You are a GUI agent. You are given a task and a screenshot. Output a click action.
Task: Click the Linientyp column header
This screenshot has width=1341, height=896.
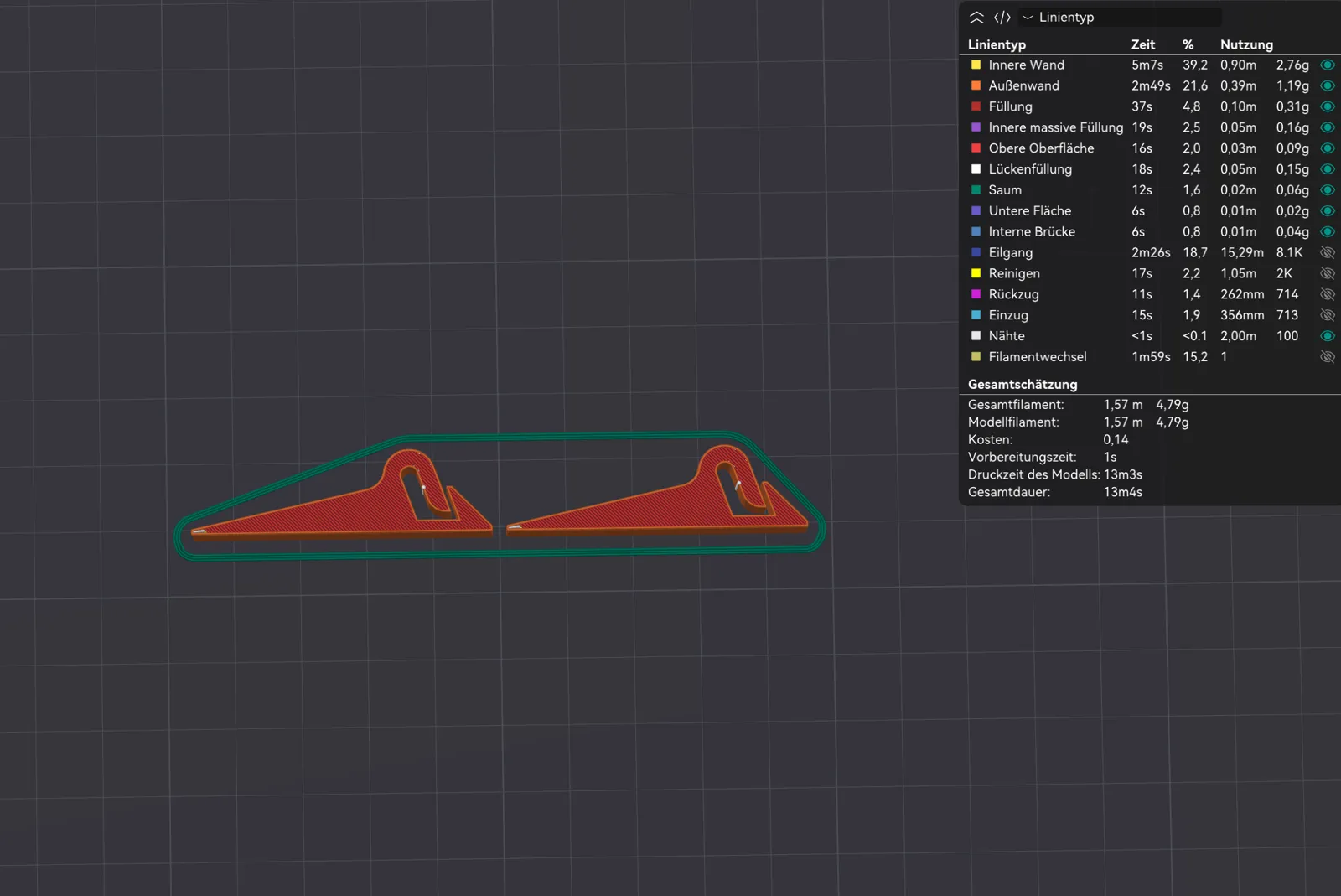coord(997,44)
